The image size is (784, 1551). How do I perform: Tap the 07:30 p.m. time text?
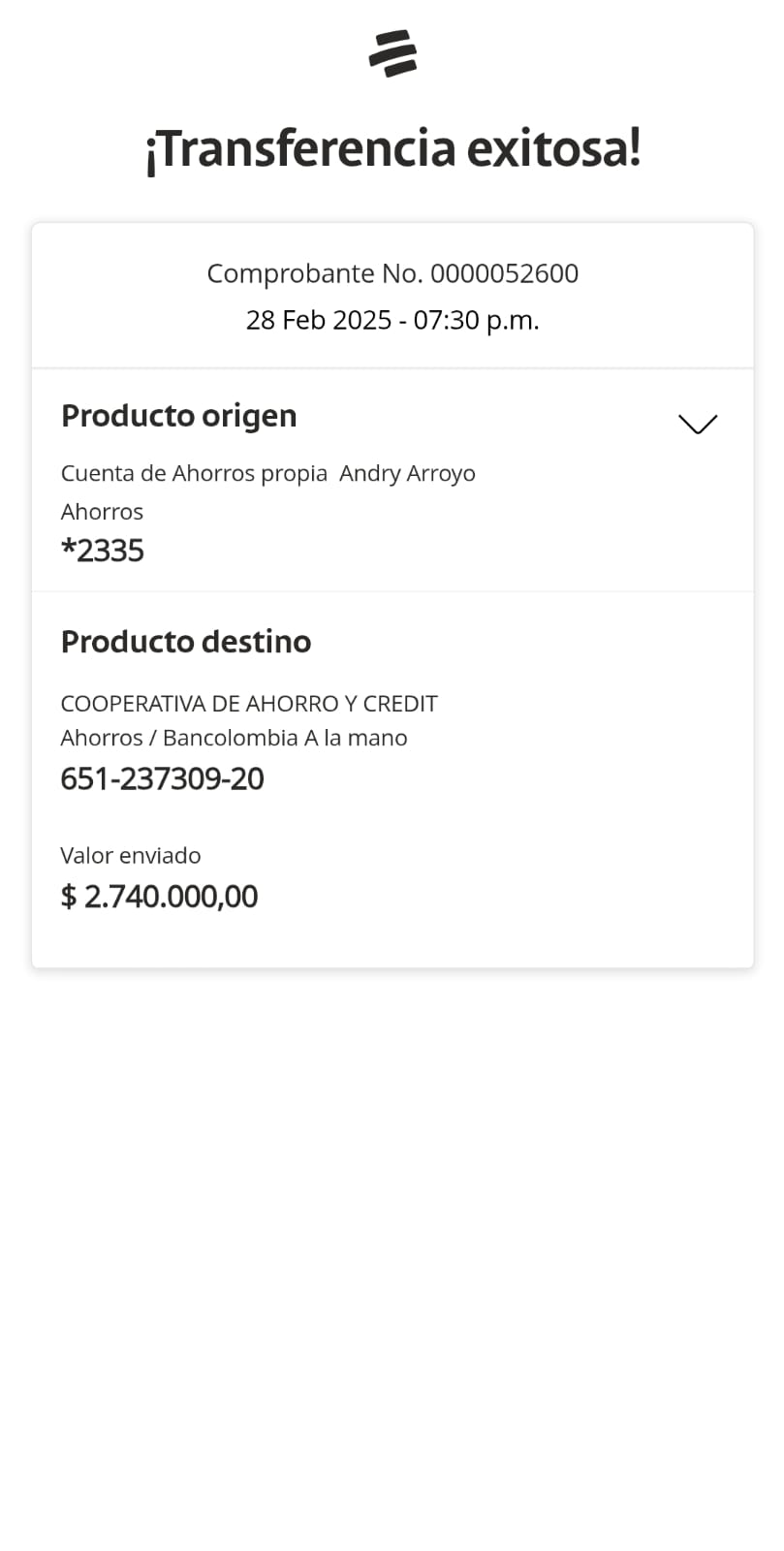click(x=476, y=320)
